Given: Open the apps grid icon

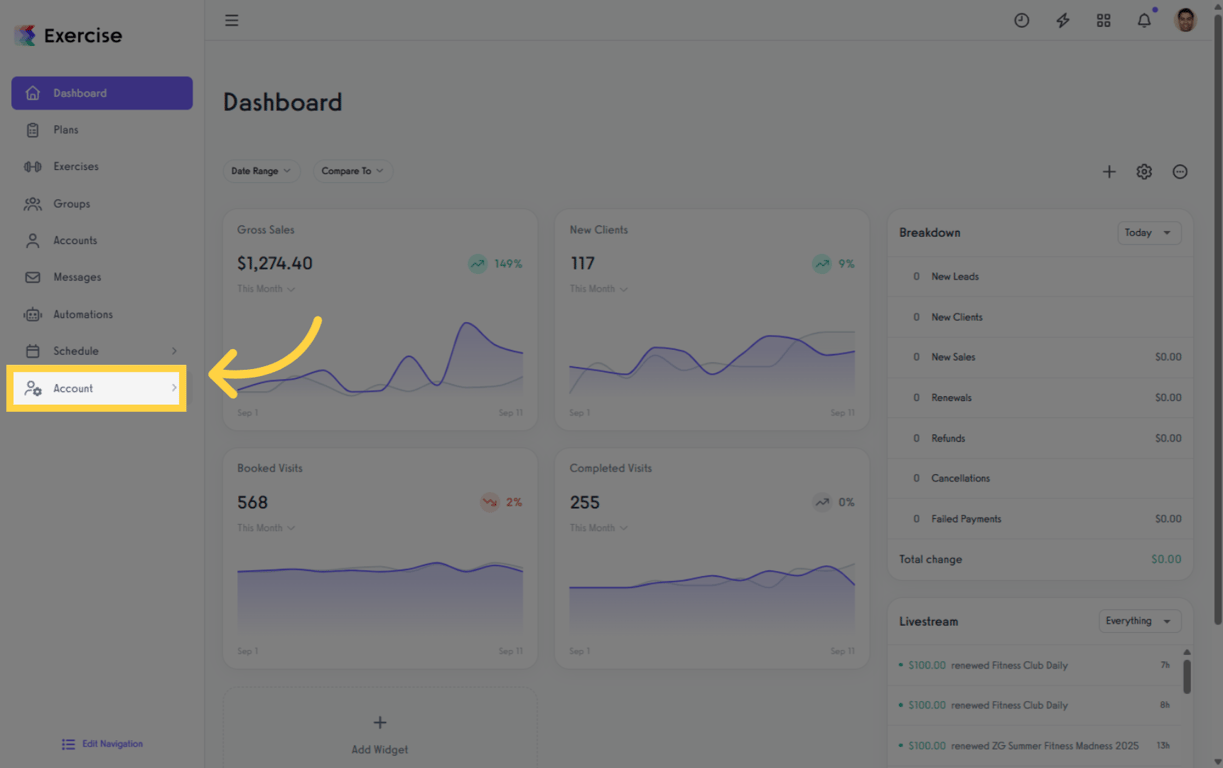Looking at the screenshot, I should tap(1103, 20).
